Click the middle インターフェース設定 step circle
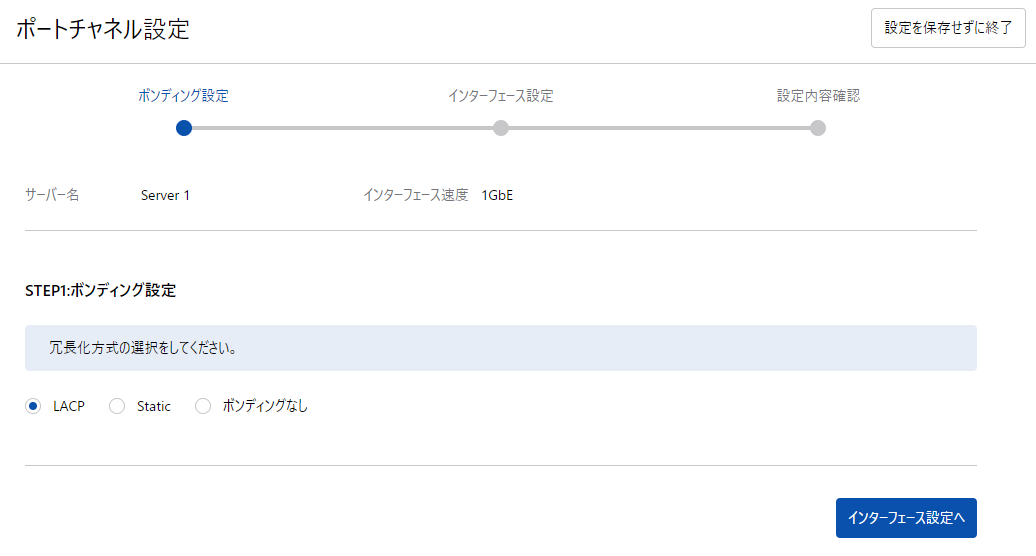Image resolution: width=1036 pixels, height=556 pixels. coord(501,128)
